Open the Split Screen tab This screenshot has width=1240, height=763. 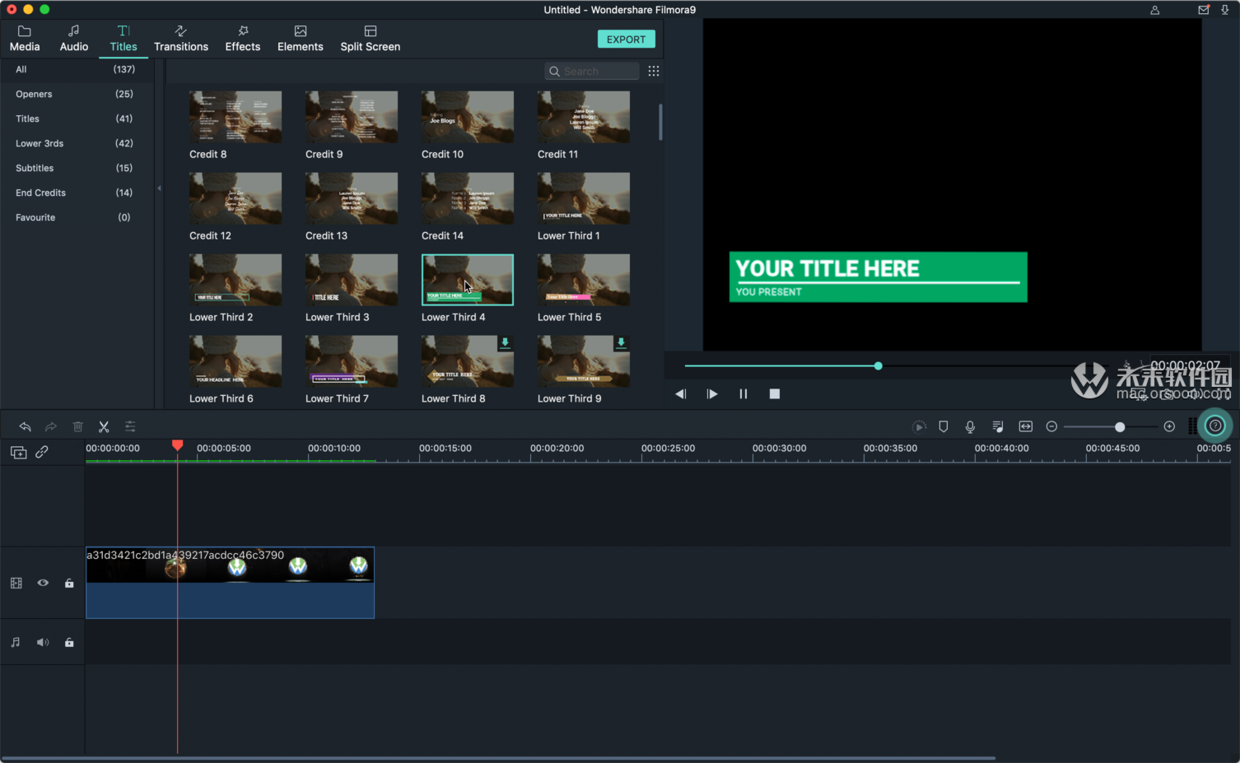370,38
